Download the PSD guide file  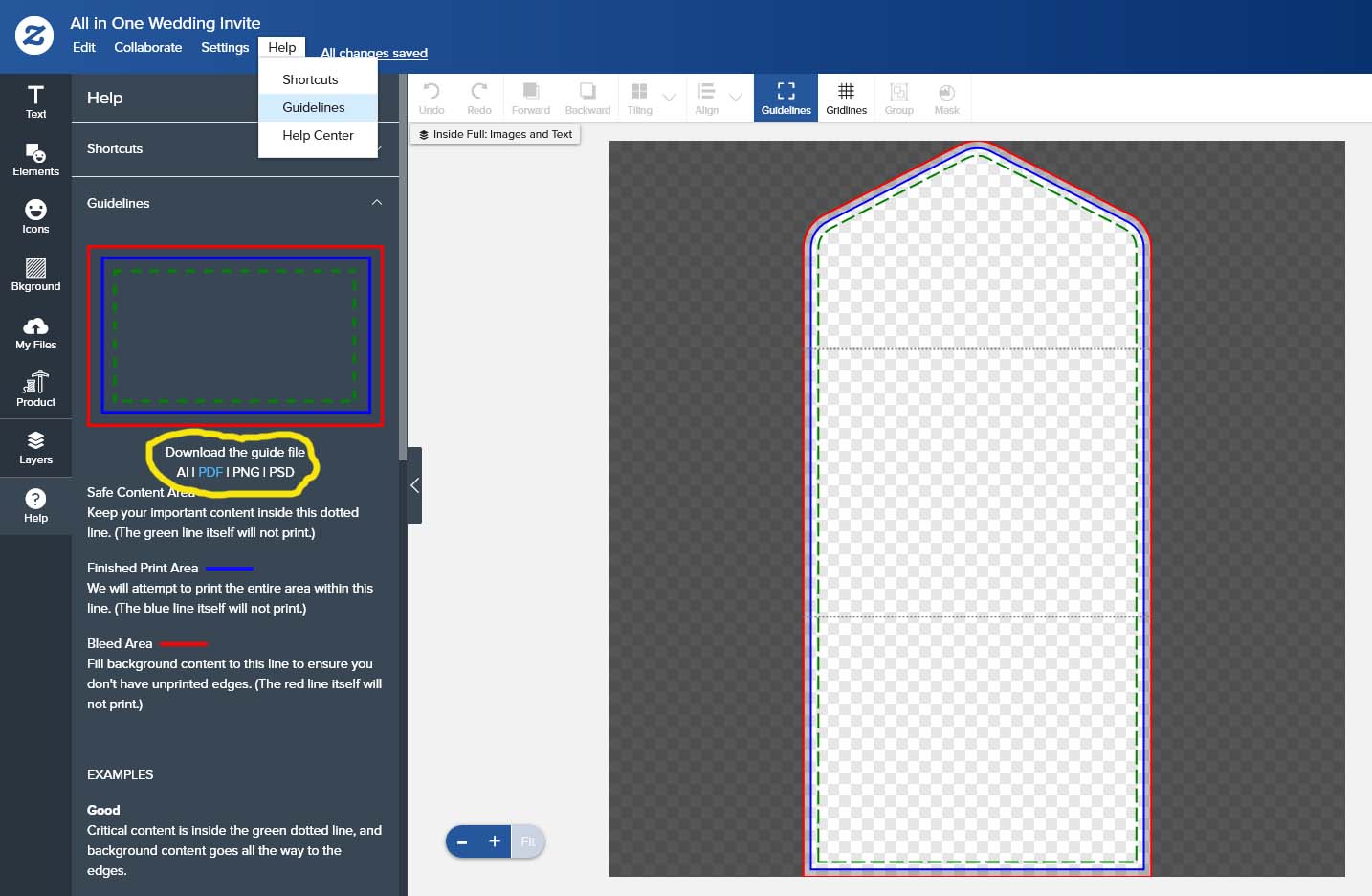pyautogui.click(x=281, y=472)
